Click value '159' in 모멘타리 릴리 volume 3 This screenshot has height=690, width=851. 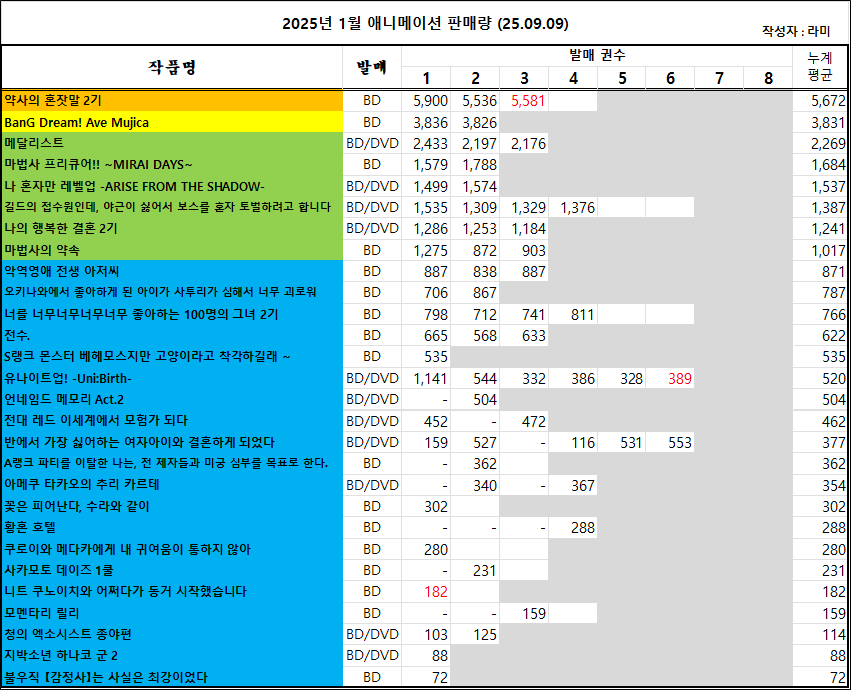click(534, 613)
